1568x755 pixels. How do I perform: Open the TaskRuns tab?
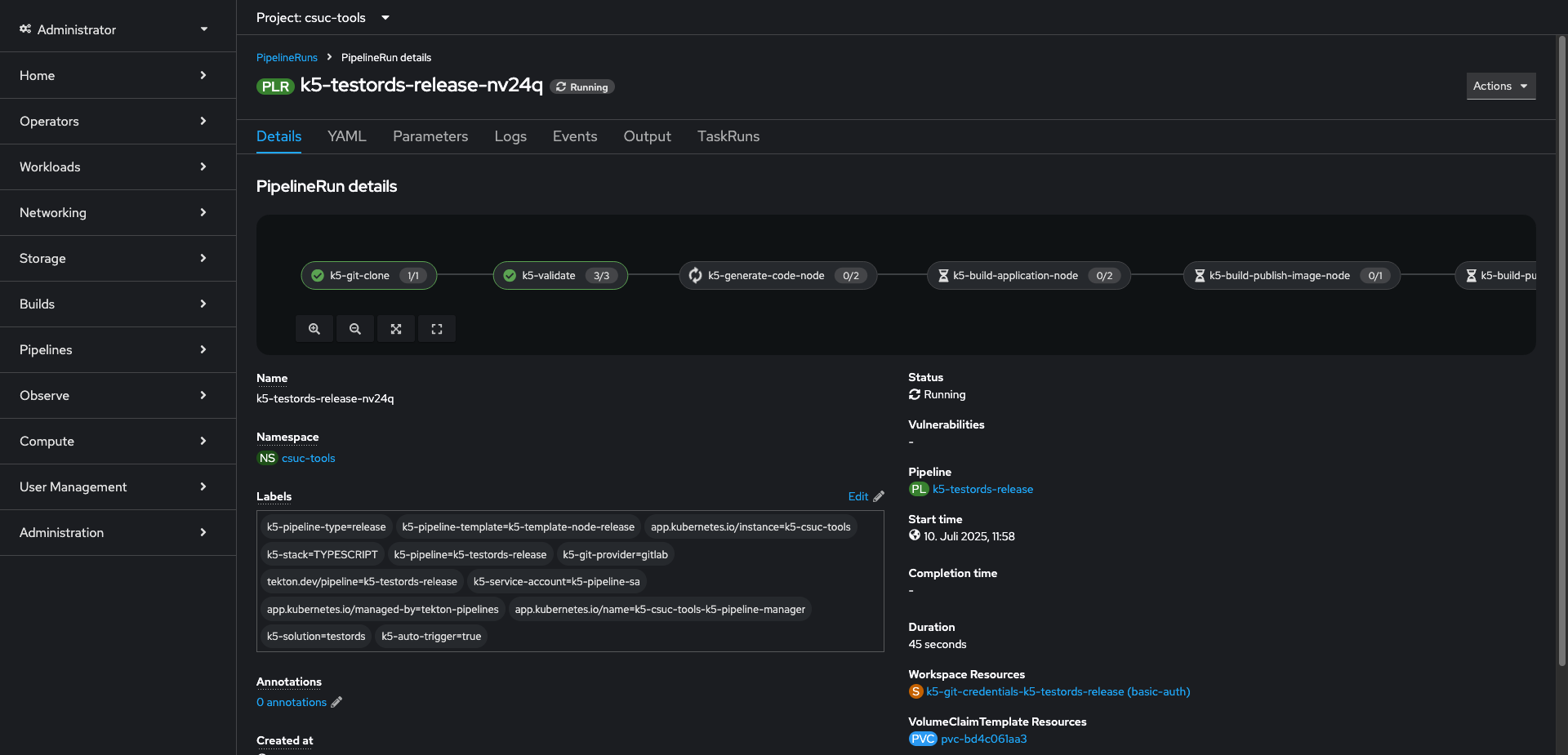[728, 136]
